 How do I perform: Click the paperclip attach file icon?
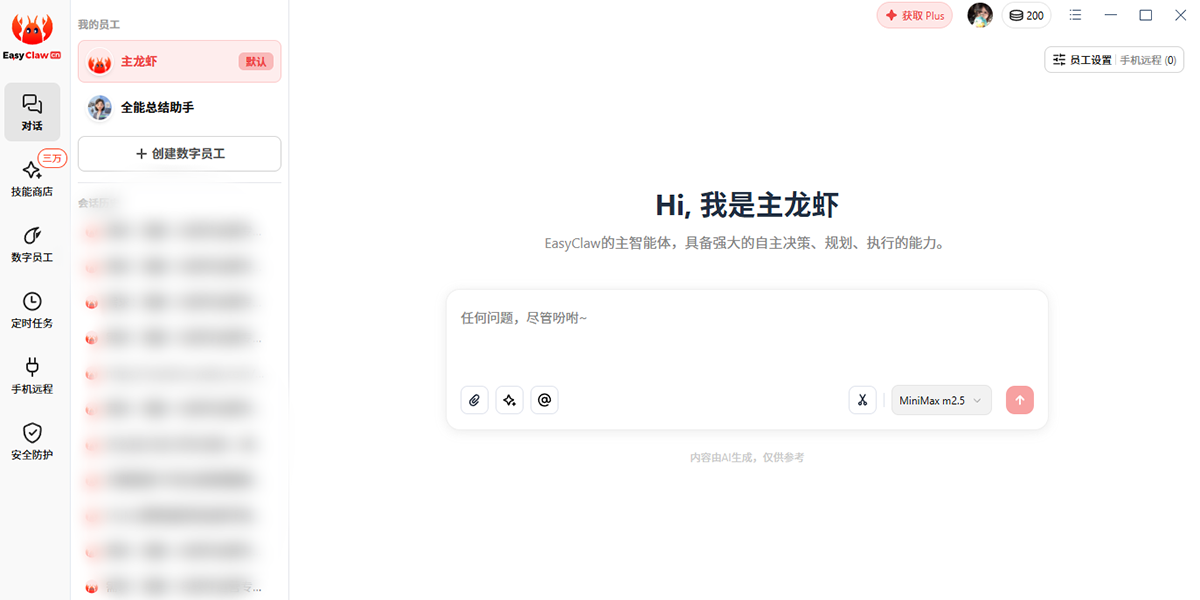point(475,400)
